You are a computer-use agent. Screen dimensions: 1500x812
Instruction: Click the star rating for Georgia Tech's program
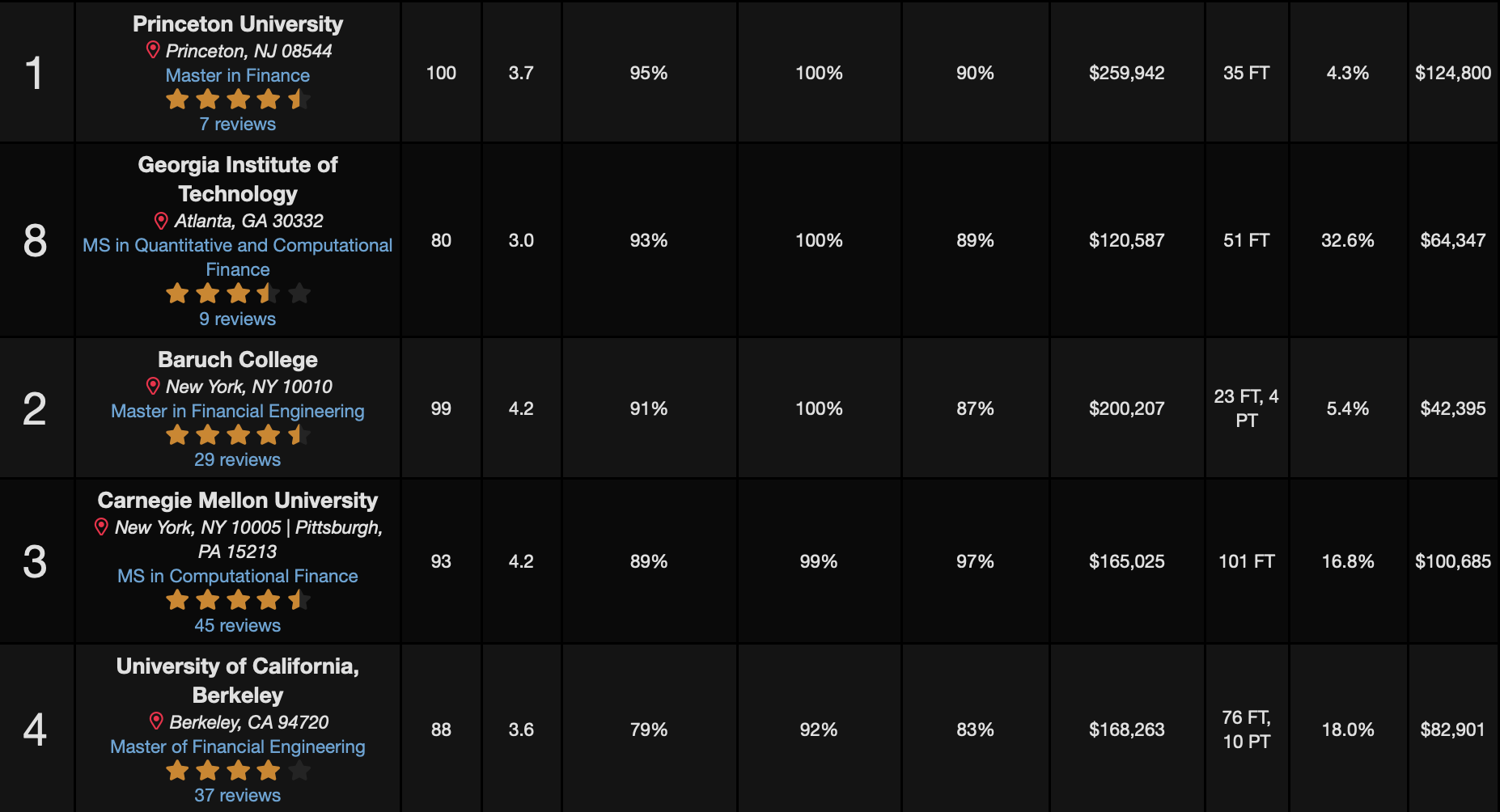pyautogui.click(x=238, y=294)
